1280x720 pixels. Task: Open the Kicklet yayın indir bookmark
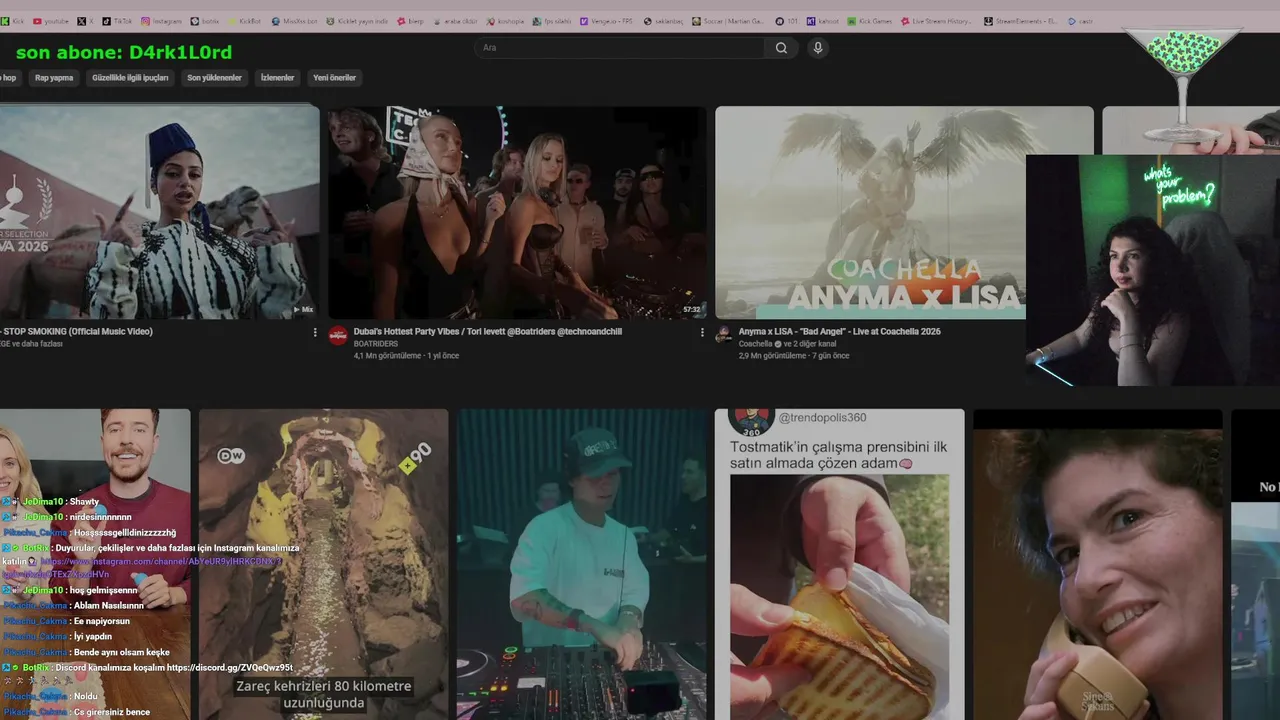(357, 21)
